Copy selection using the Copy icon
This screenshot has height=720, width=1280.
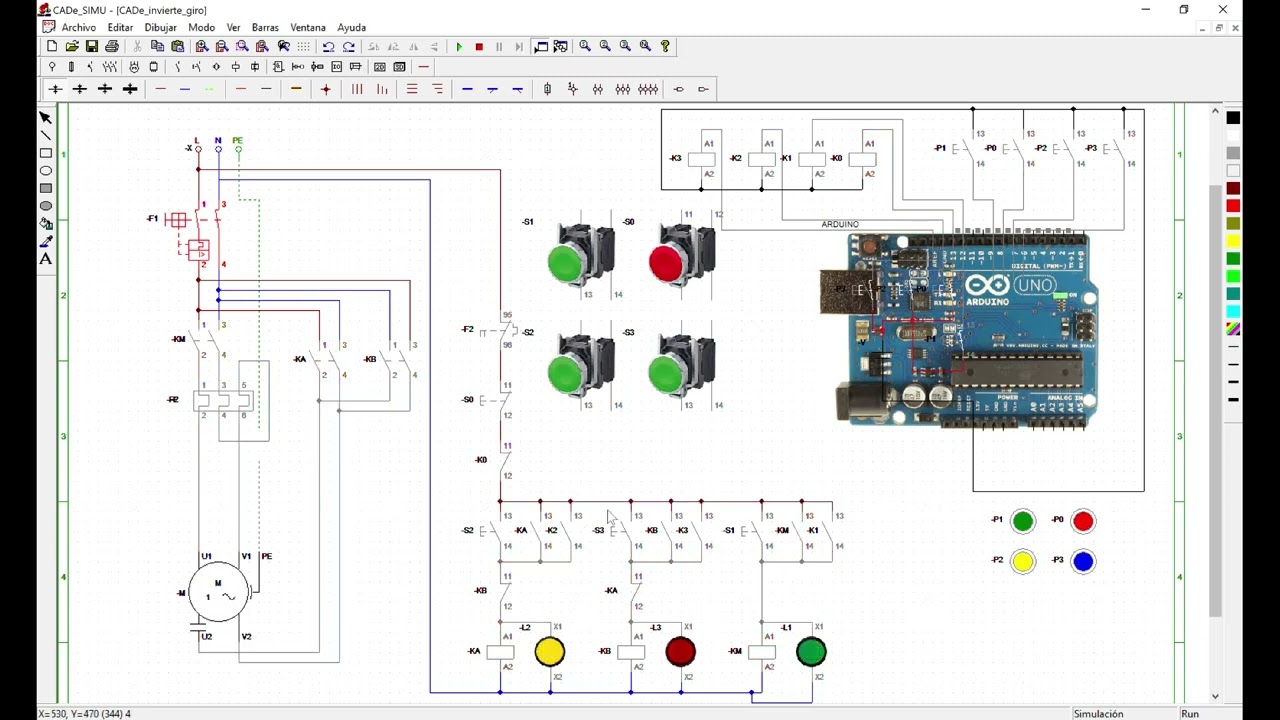point(157,46)
